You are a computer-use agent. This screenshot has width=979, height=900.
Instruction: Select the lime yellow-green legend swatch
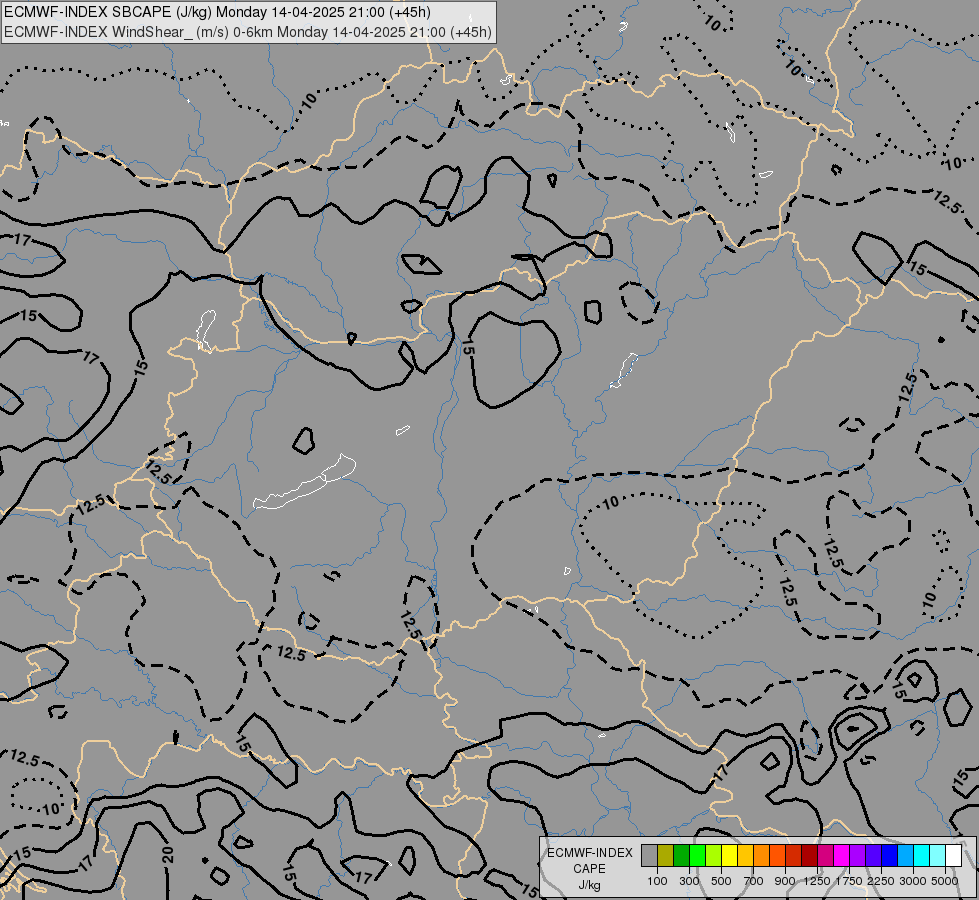(x=714, y=856)
